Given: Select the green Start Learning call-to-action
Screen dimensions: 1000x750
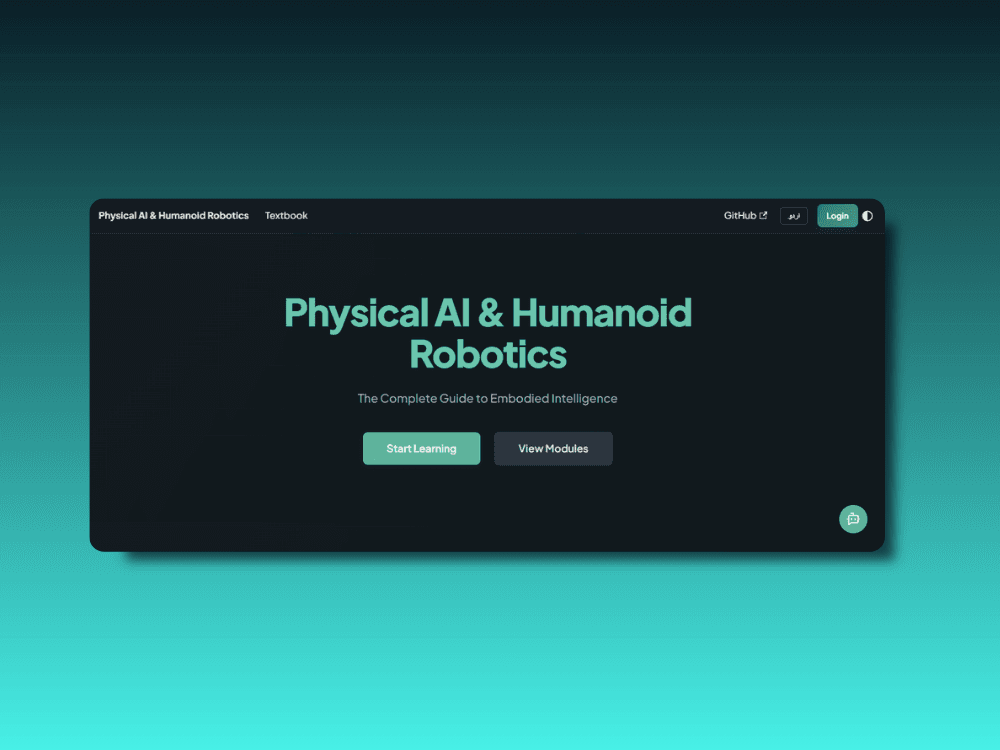Looking at the screenshot, I should point(422,448).
